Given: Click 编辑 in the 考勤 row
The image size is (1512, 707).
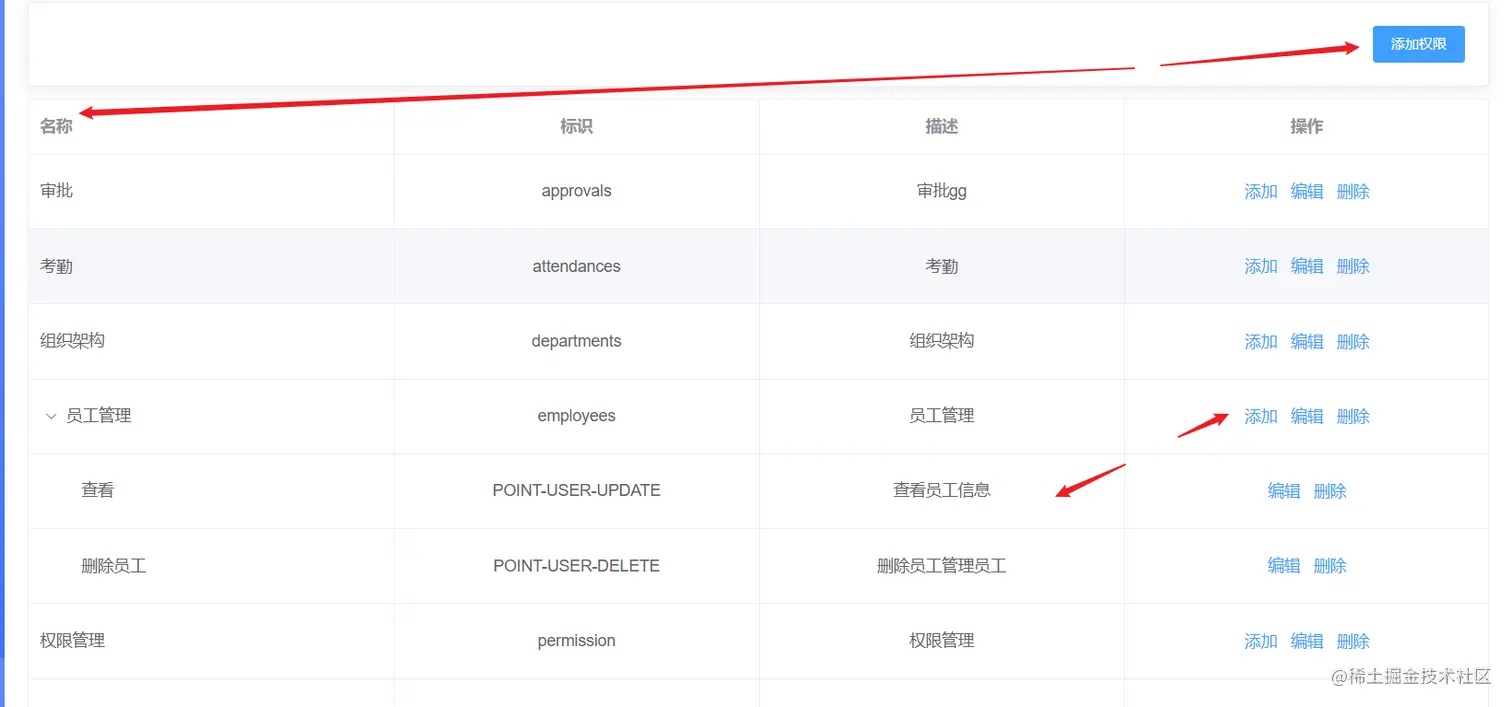Looking at the screenshot, I should (x=1307, y=266).
